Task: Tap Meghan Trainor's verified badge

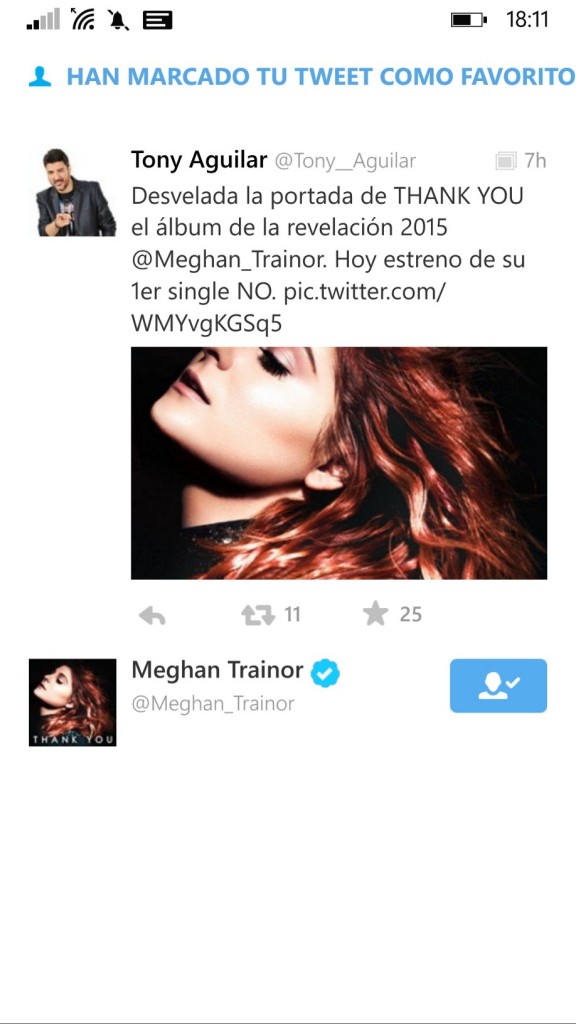Action: pos(325,673)
